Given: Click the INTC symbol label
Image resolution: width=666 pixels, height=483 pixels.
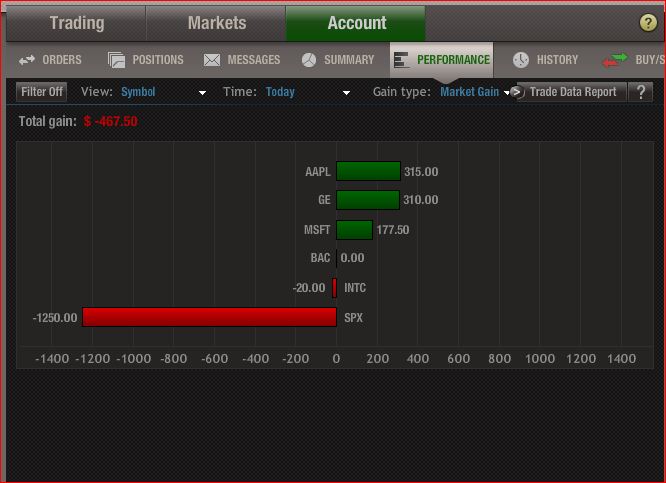Looking at the screenshot, I should (x=355, y=288).
